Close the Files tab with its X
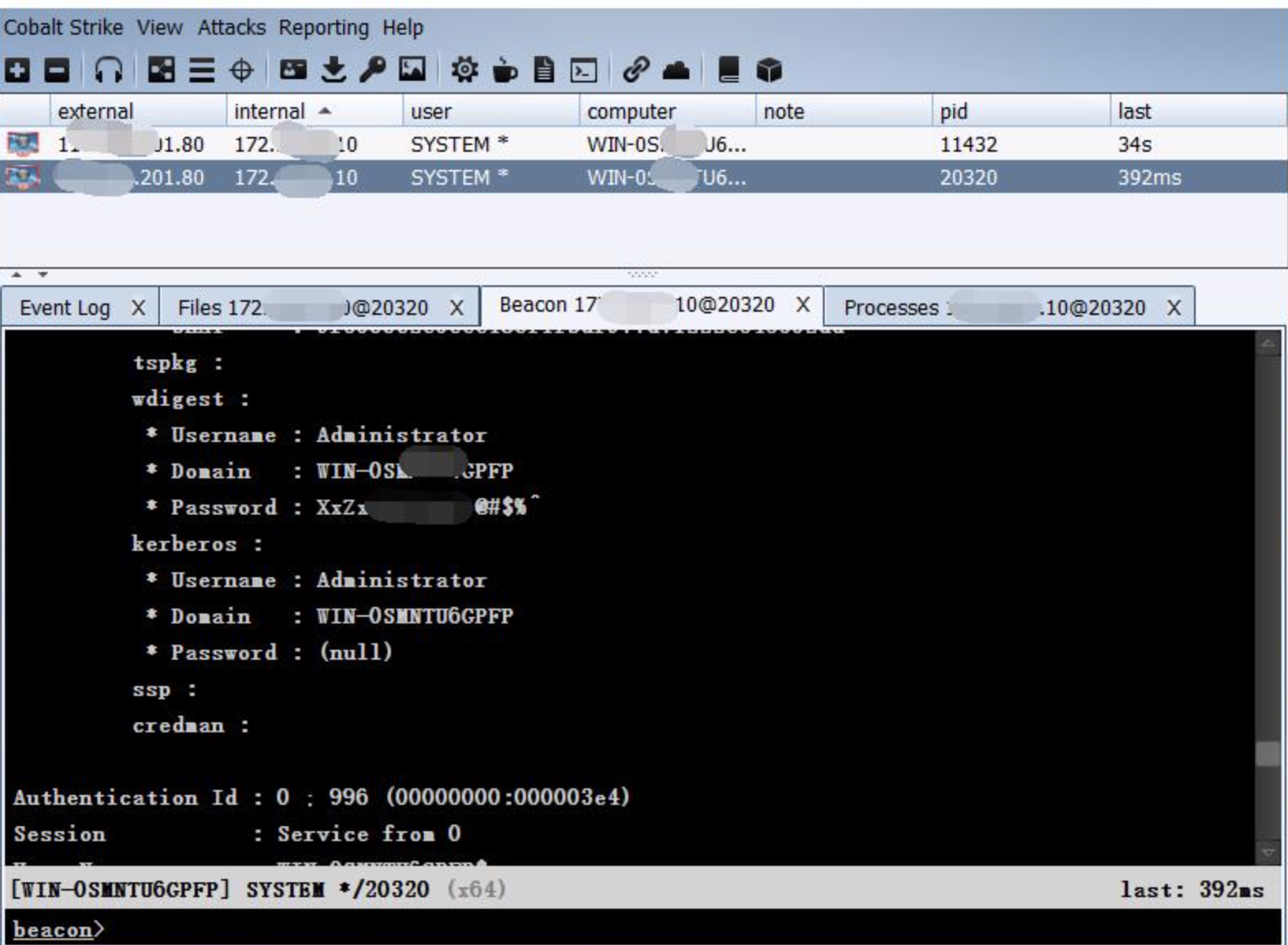The height and width of the screenshot is (945, 1288). click(456, 308)
